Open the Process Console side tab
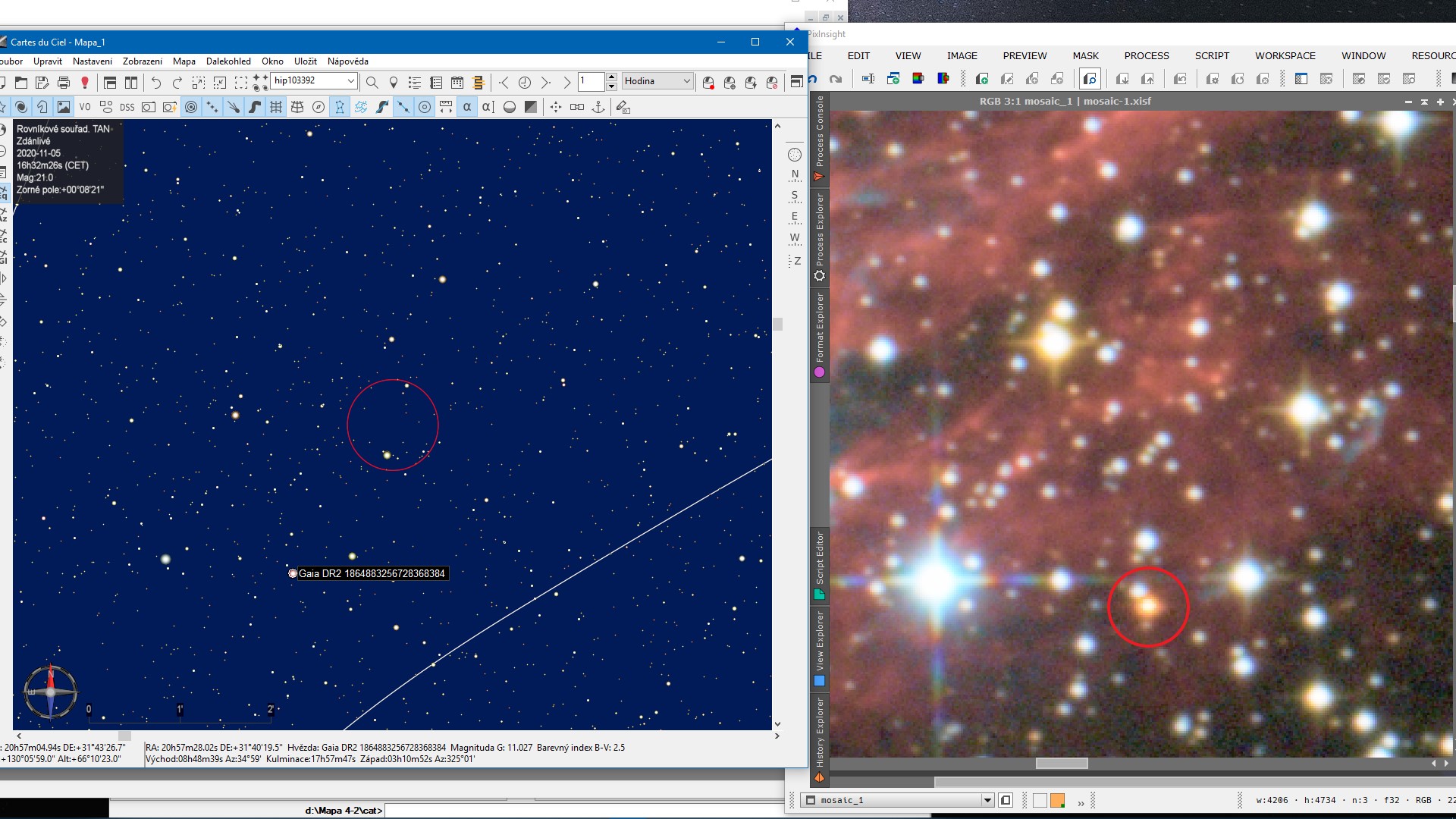The image size is (1456, 819). click(820, 138)
